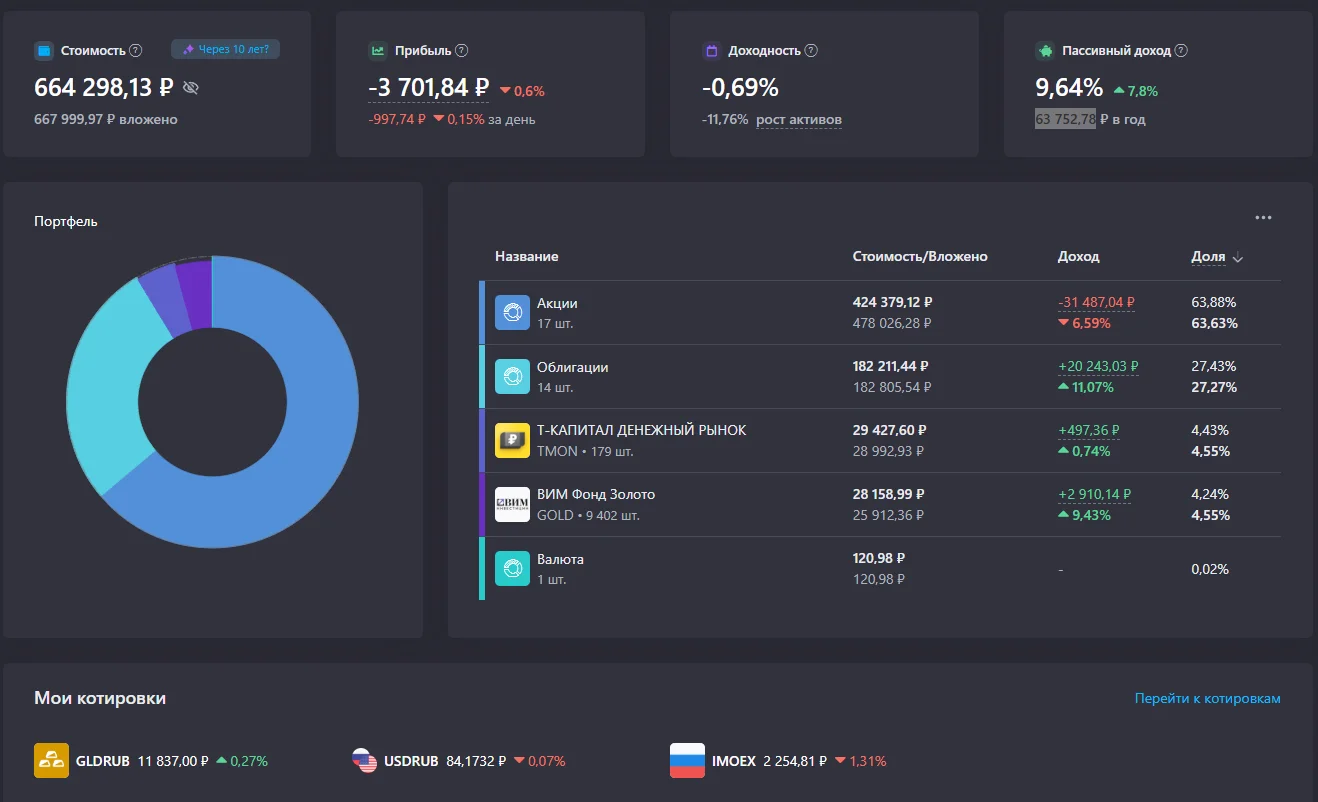Click the portfolio total 664 298,13 ₽
Screen dimensions: 1318x802
point(104,88)
